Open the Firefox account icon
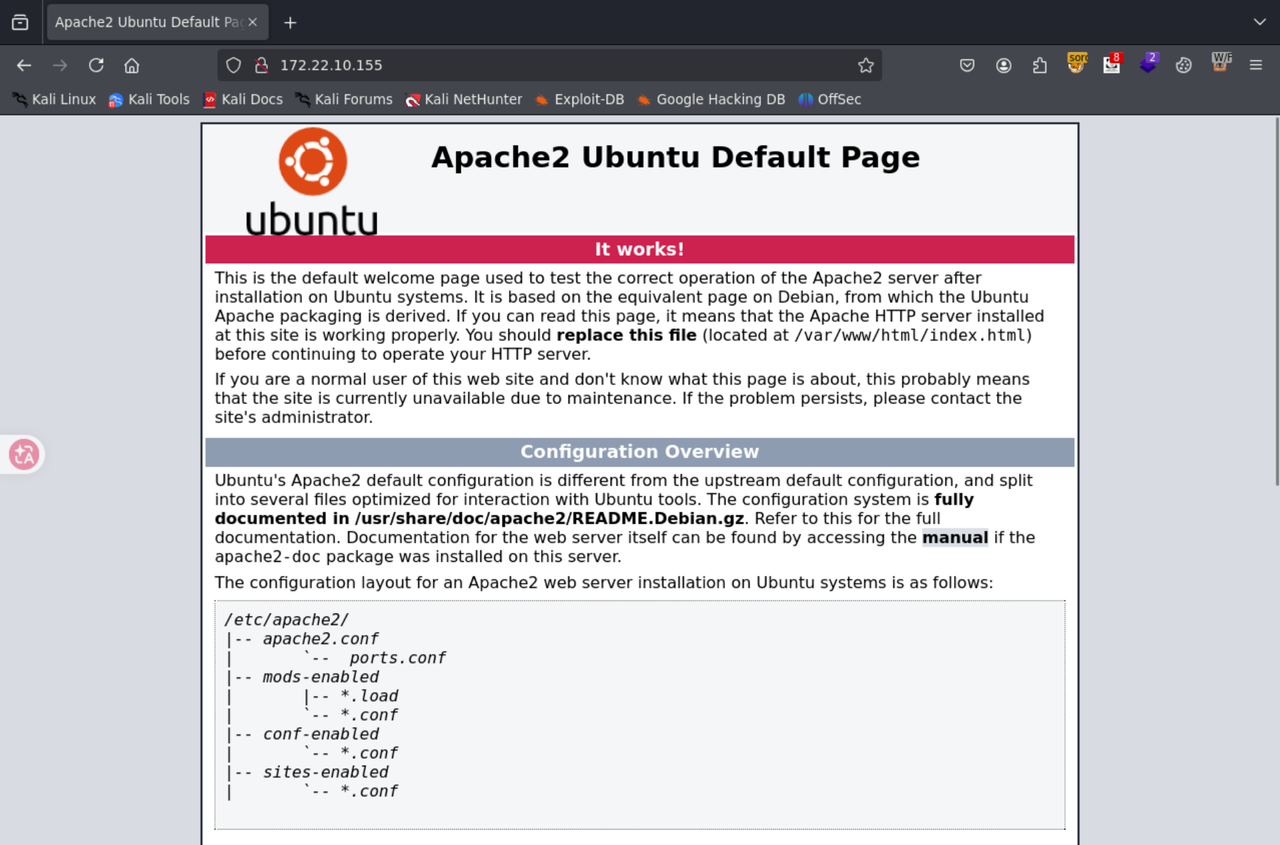The height and width of the screenshot is (845, 1280). click(1004, 65)
